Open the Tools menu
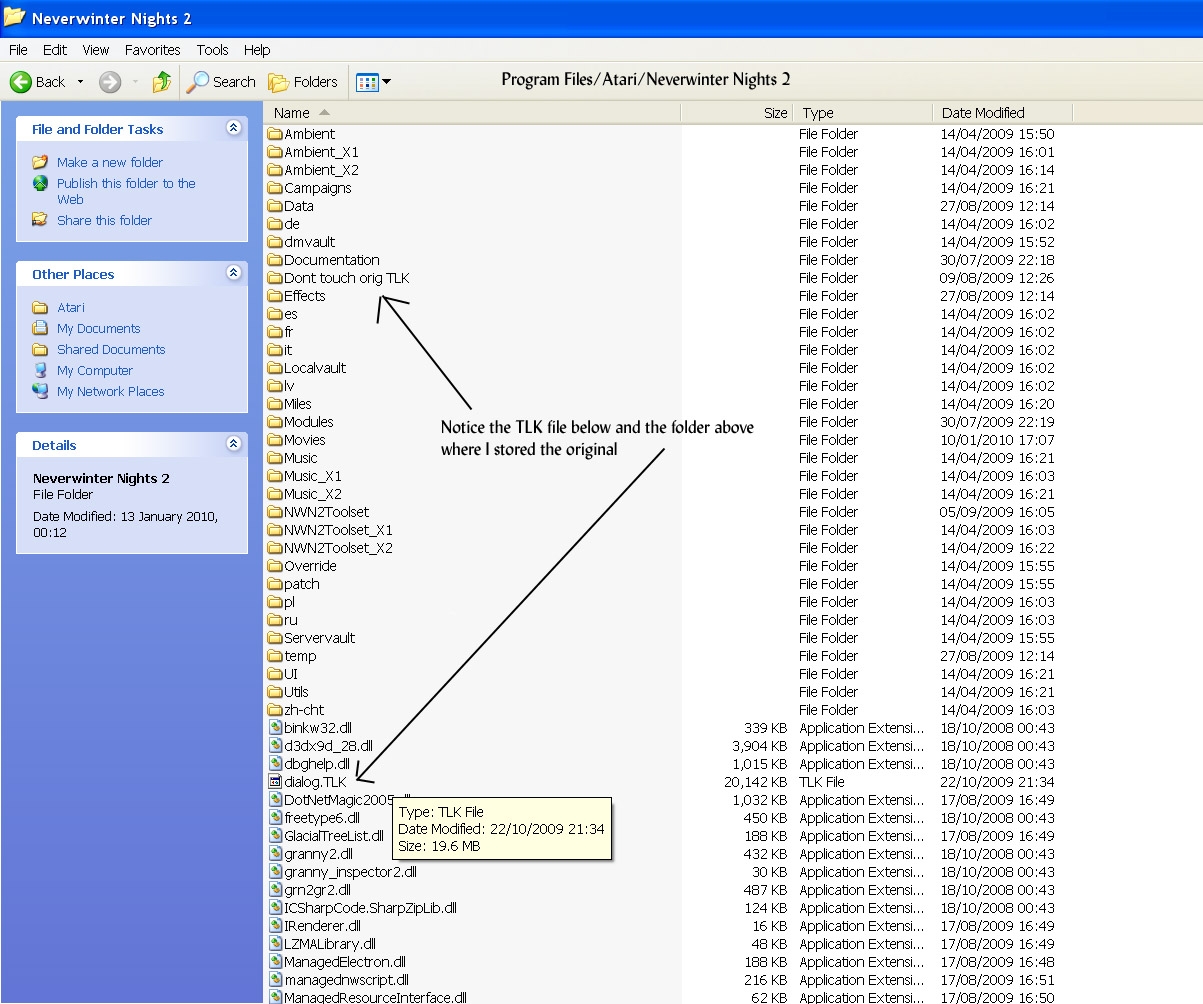The image size is (1203, 1004). click(x=212, y=50)
